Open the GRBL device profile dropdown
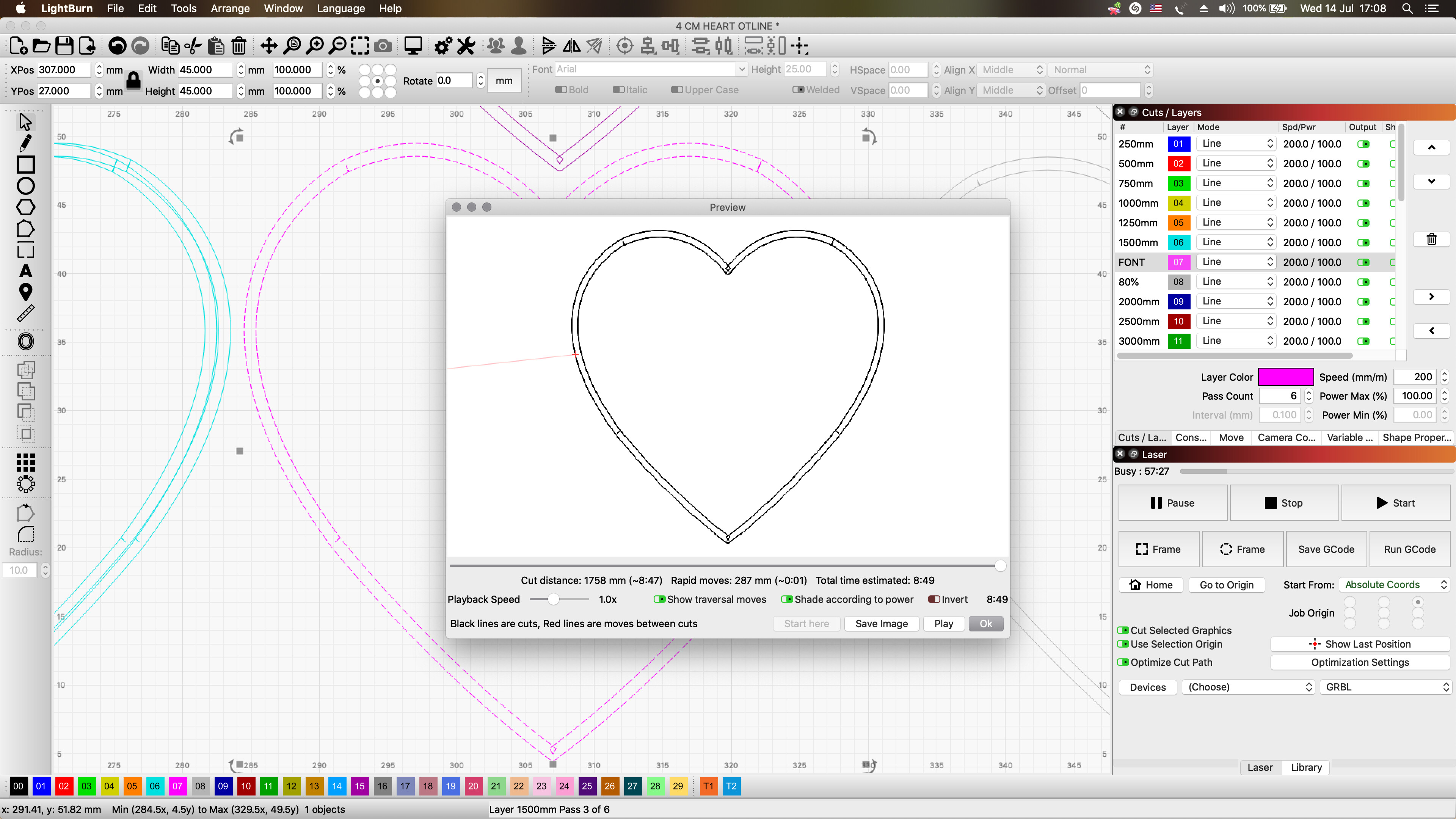1456x819 pixels. 1385,687
